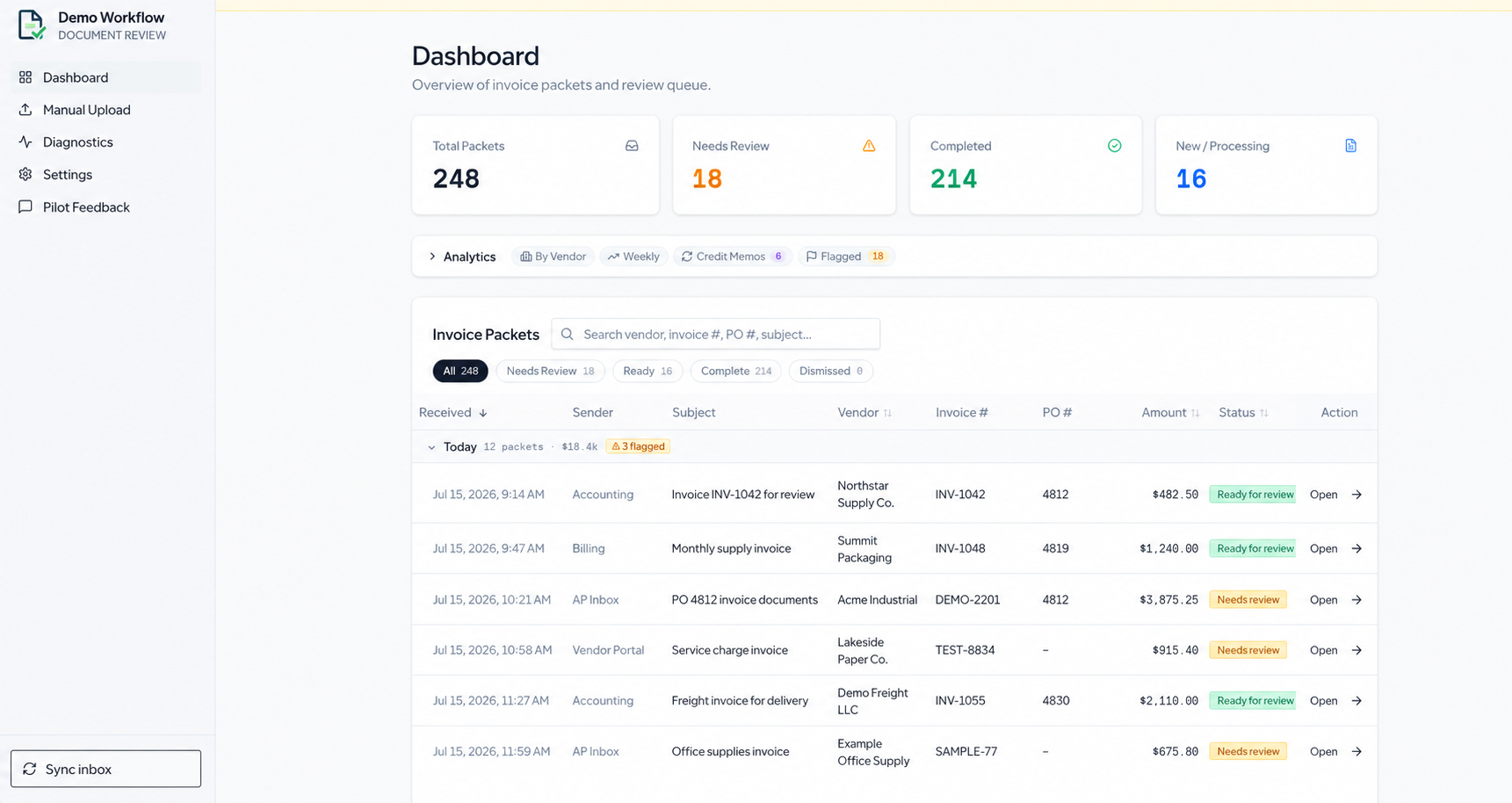Screen dimensions: 1512x803
Task: Click the arrow icon for SAMPLE-77 row
Action: click(1356, 752)
